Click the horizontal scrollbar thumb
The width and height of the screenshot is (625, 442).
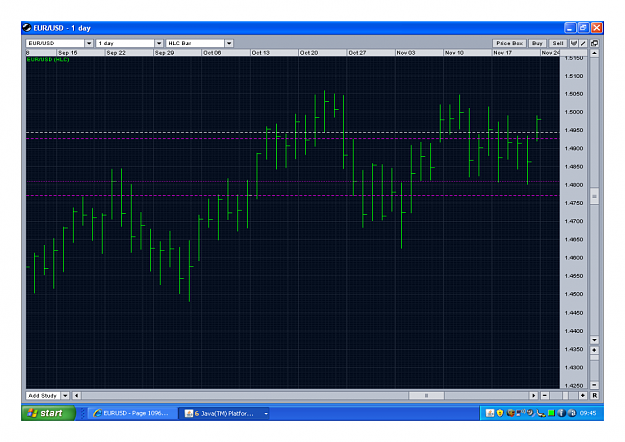[x=426, y=395]
